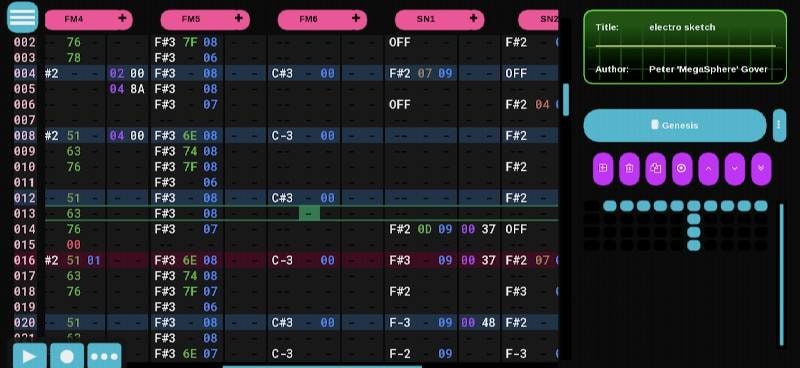The image size is (800, 368).
Task: Click the 8A effect value in row 005
Action: [x=138, y=89]
